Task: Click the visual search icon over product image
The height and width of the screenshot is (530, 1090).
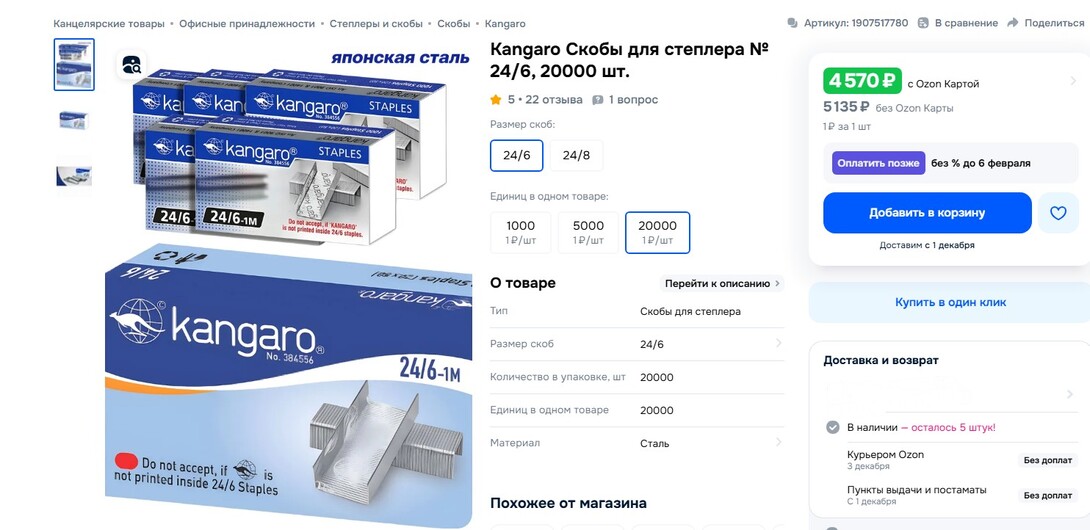Action: pyautogui.click(x=131, y=65)
